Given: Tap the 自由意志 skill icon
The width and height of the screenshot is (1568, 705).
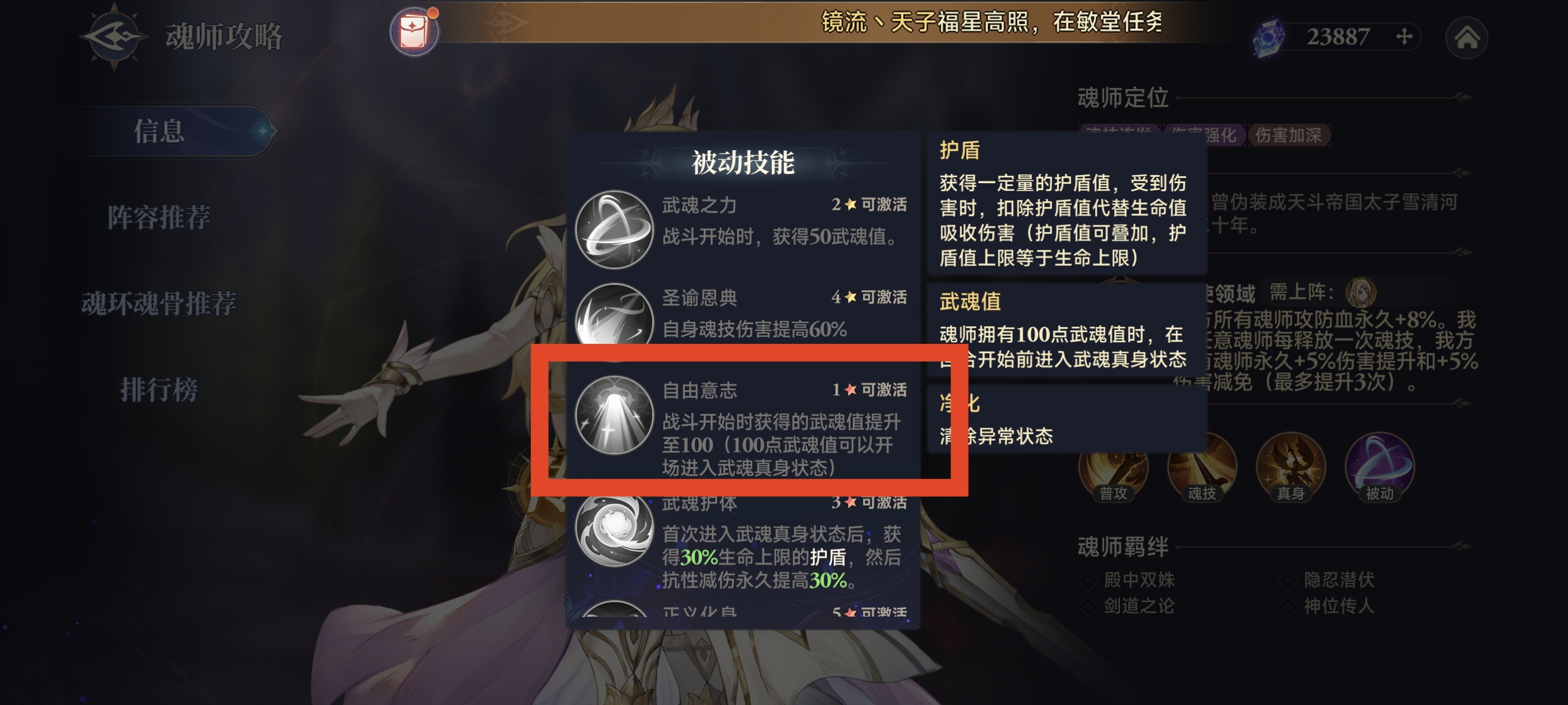Looking at the screenshot, I should [x=614, y=415].
